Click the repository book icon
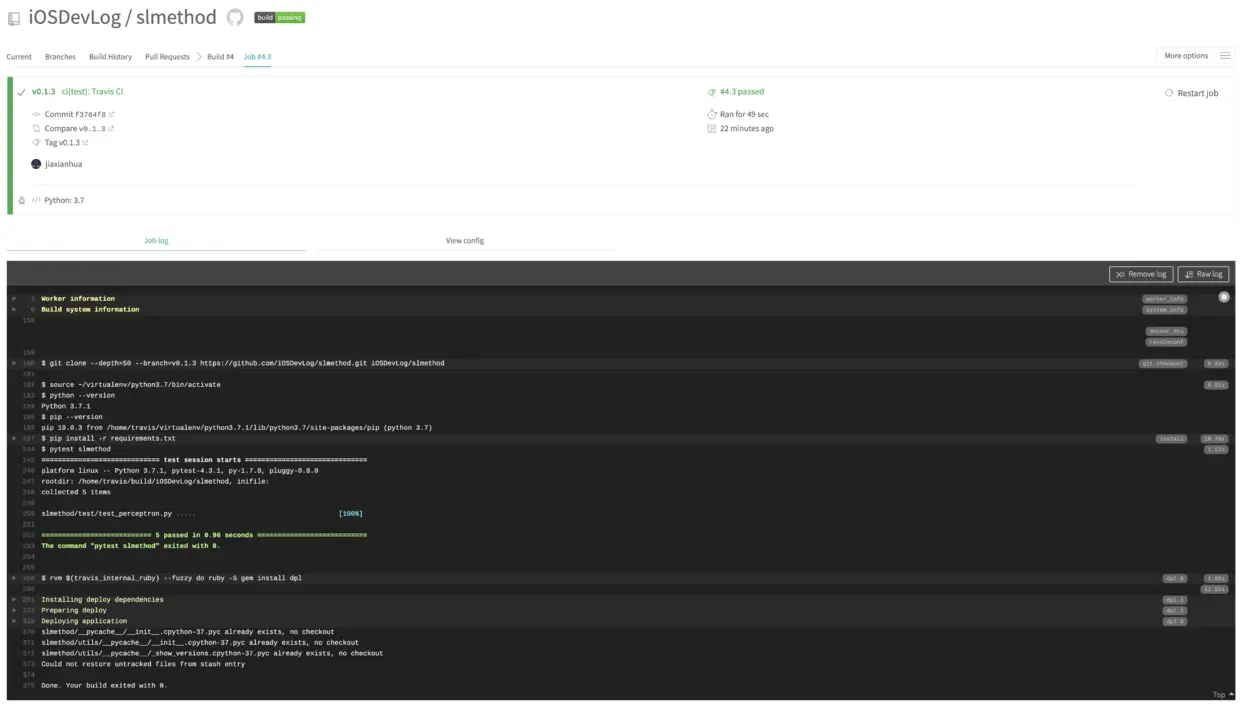Viewport: 1240px width, 712px height. [x=14, y=18]
